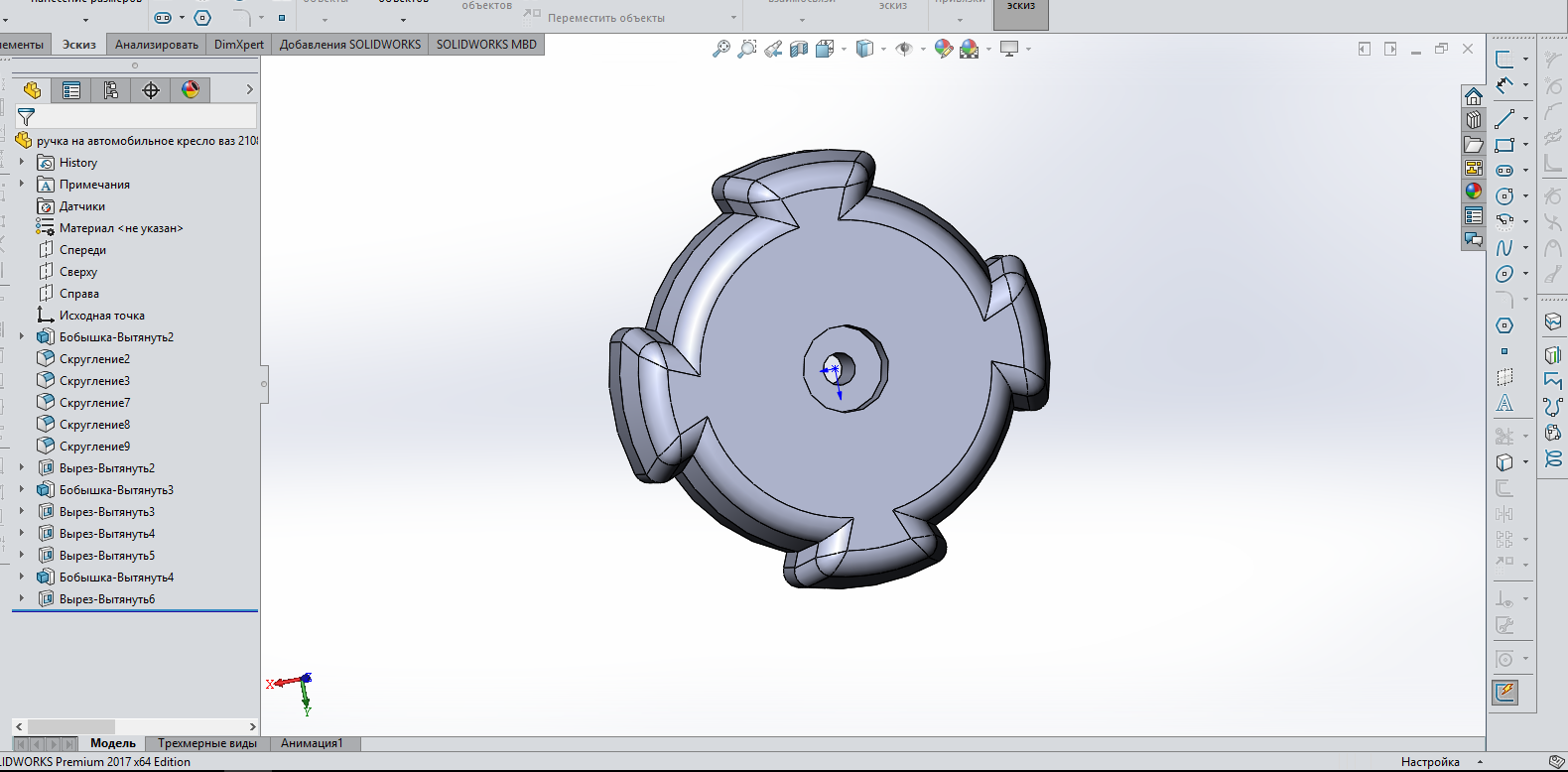The image size is (1568, 772).
Task: Select the Polygon sketch tool
Action: 1504,325
